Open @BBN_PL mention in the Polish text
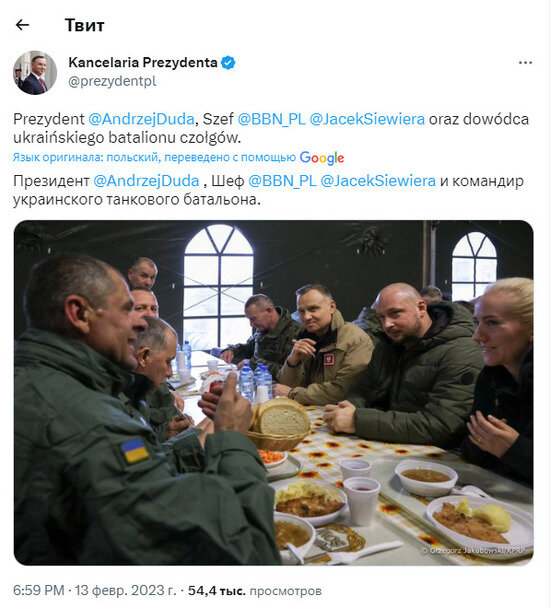The image size is (550, 608). [x=271, y=119]
